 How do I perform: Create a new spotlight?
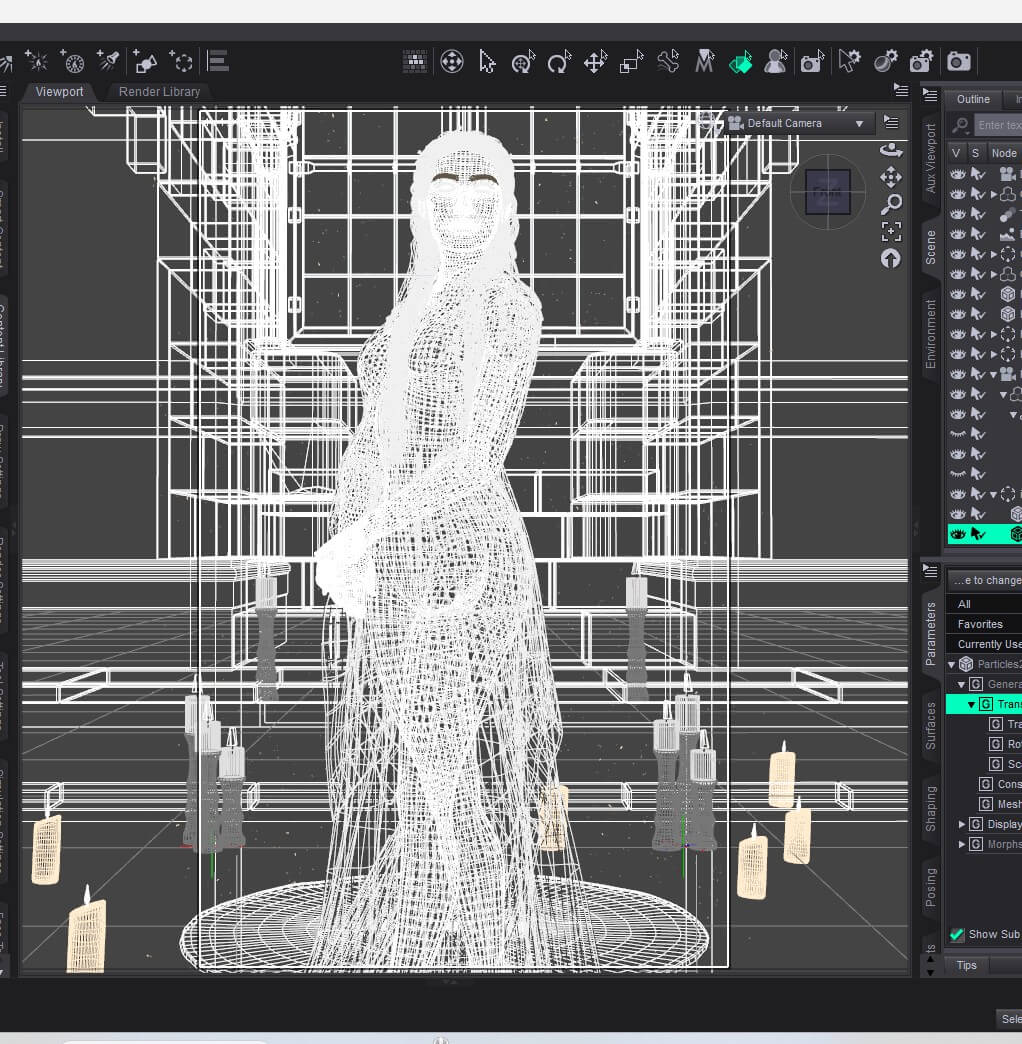coord(108,61)
